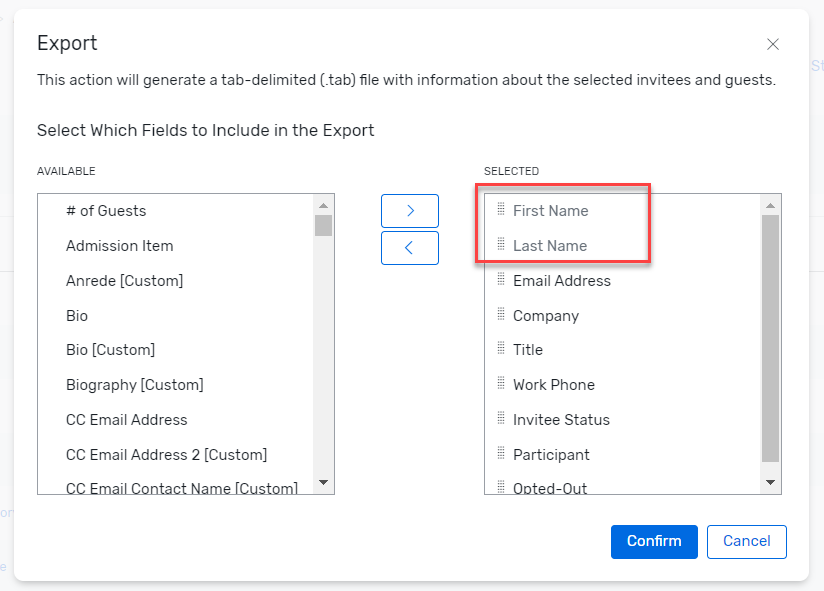Confirm the export

pos(654,541)
